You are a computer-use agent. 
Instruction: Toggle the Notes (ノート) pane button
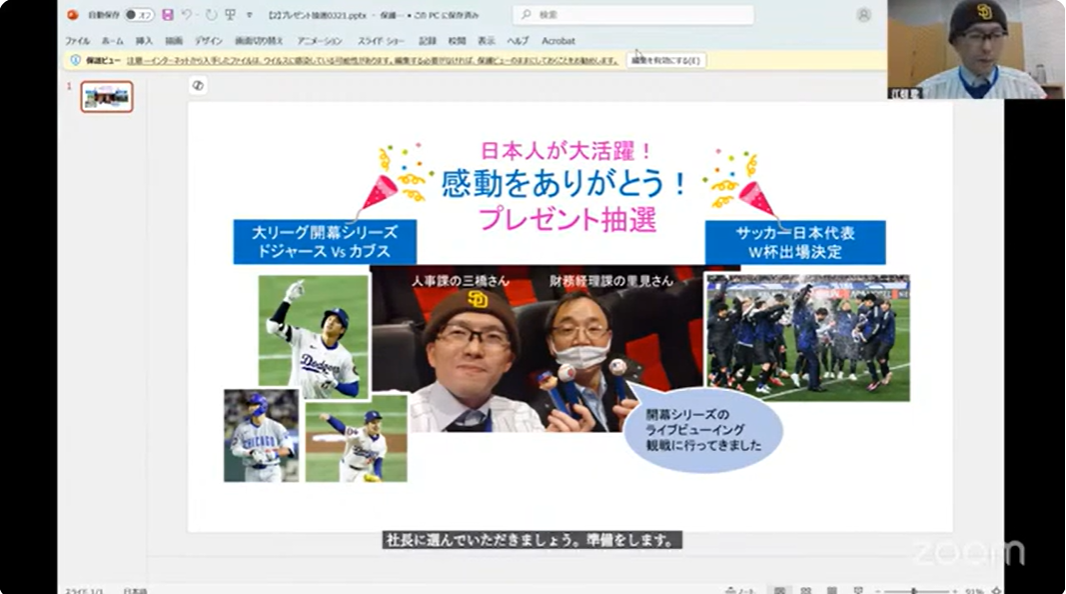(741, 590)
